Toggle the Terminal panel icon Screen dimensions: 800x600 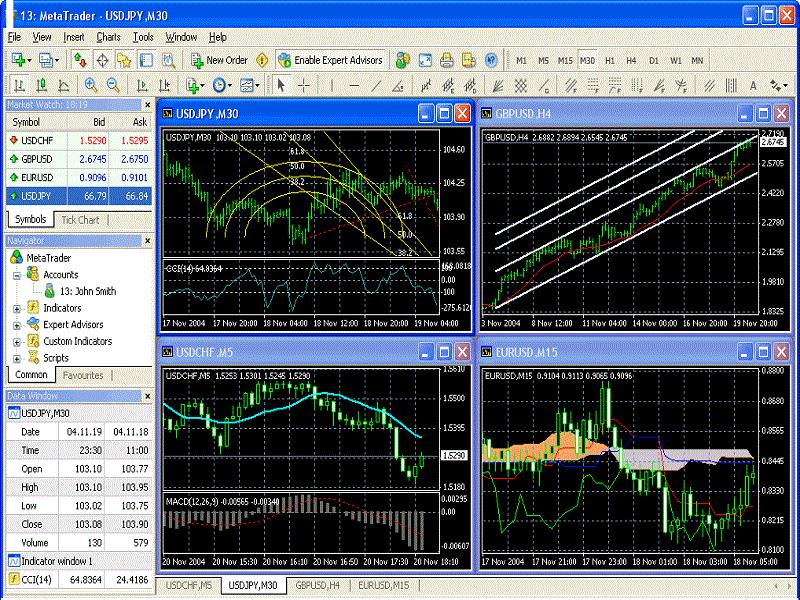(146, 60)
